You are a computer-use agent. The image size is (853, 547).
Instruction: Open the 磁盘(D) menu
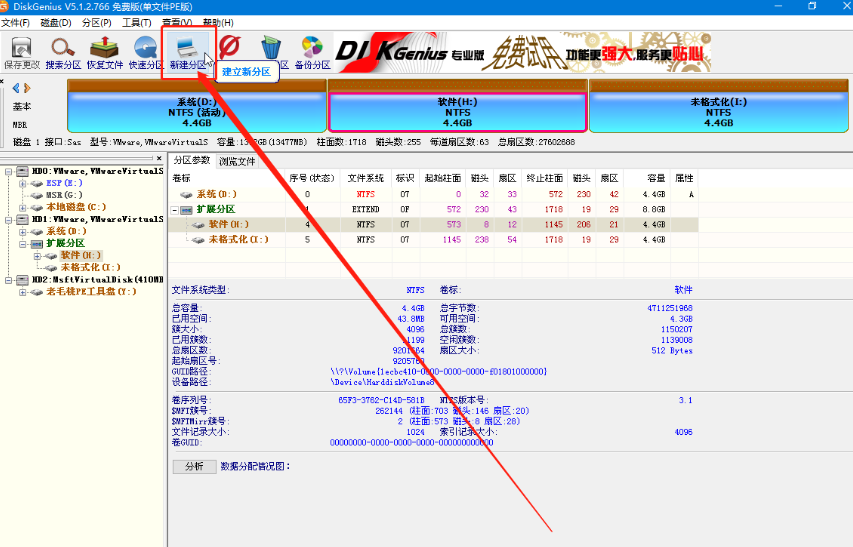[x=56, y=23]
